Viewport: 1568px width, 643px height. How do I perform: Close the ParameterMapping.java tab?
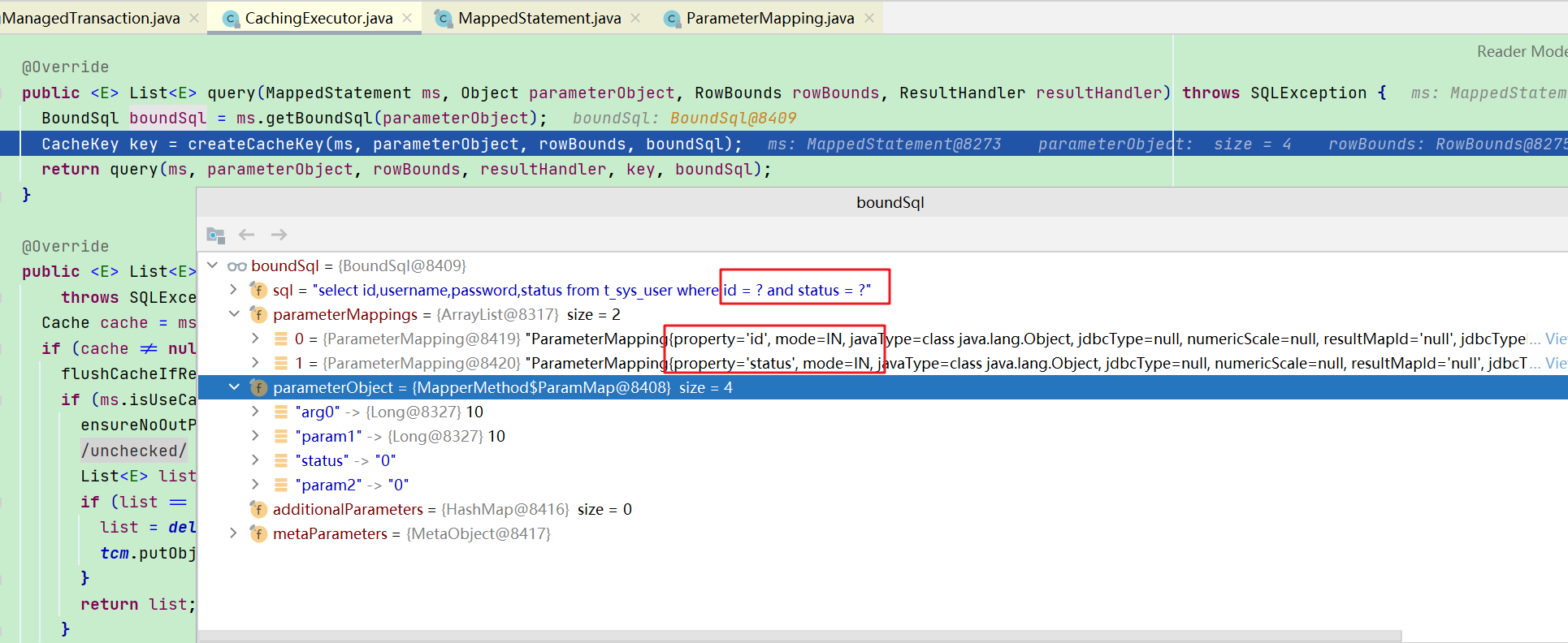click(x=869, y=18)
